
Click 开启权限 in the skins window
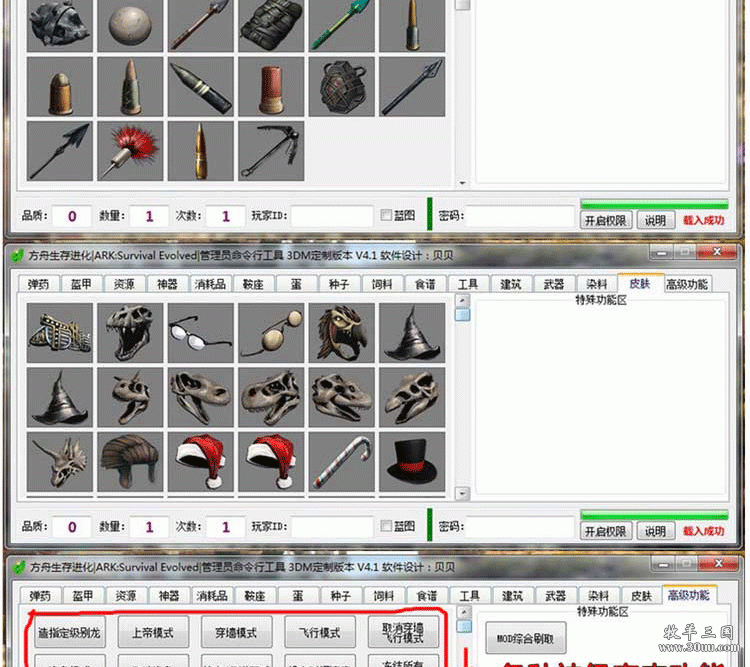pyautogui.click(x=606, y=531)
